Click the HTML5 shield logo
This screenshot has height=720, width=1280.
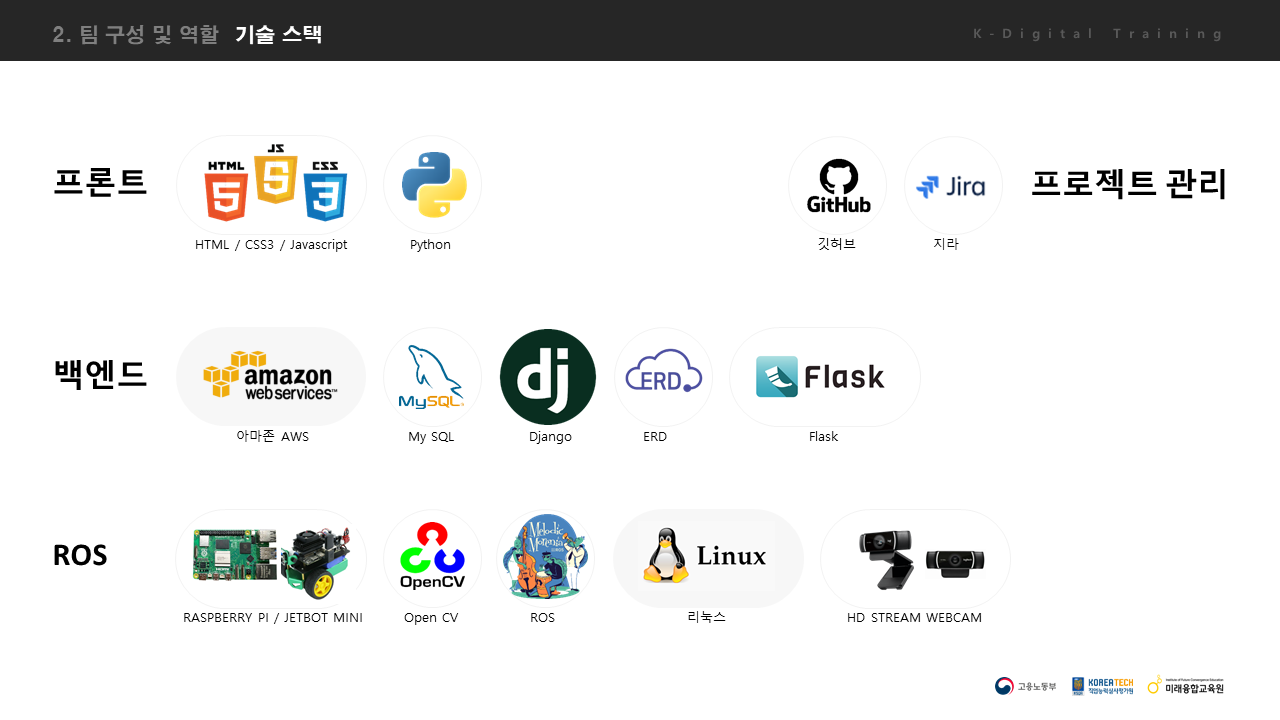tap(227, 190)
